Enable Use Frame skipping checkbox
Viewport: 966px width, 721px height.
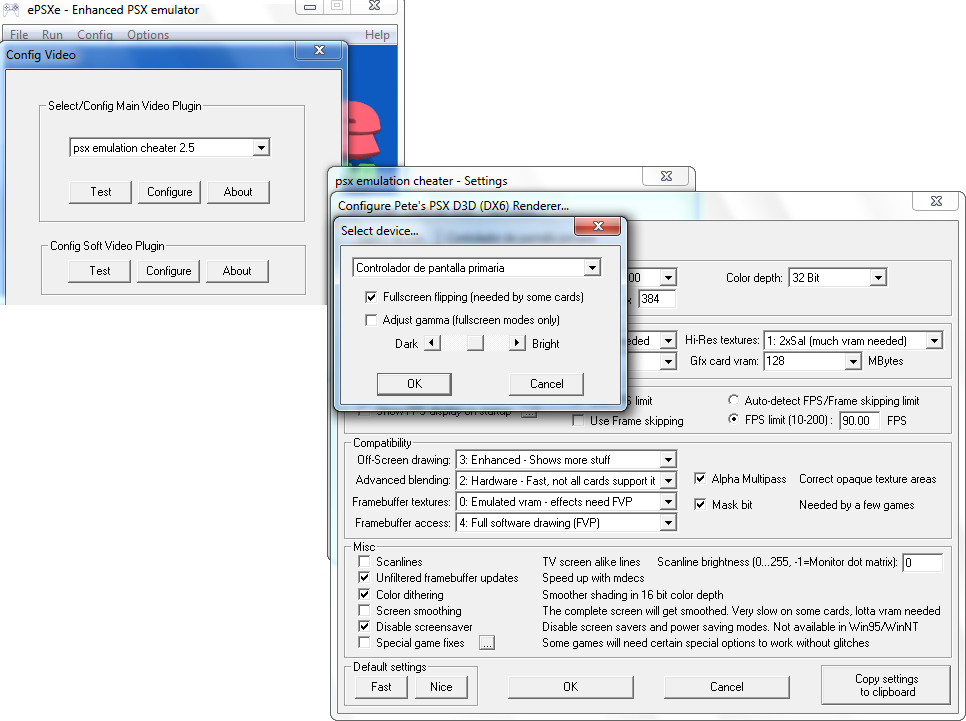pyautogui.click(x=578, y=421)
